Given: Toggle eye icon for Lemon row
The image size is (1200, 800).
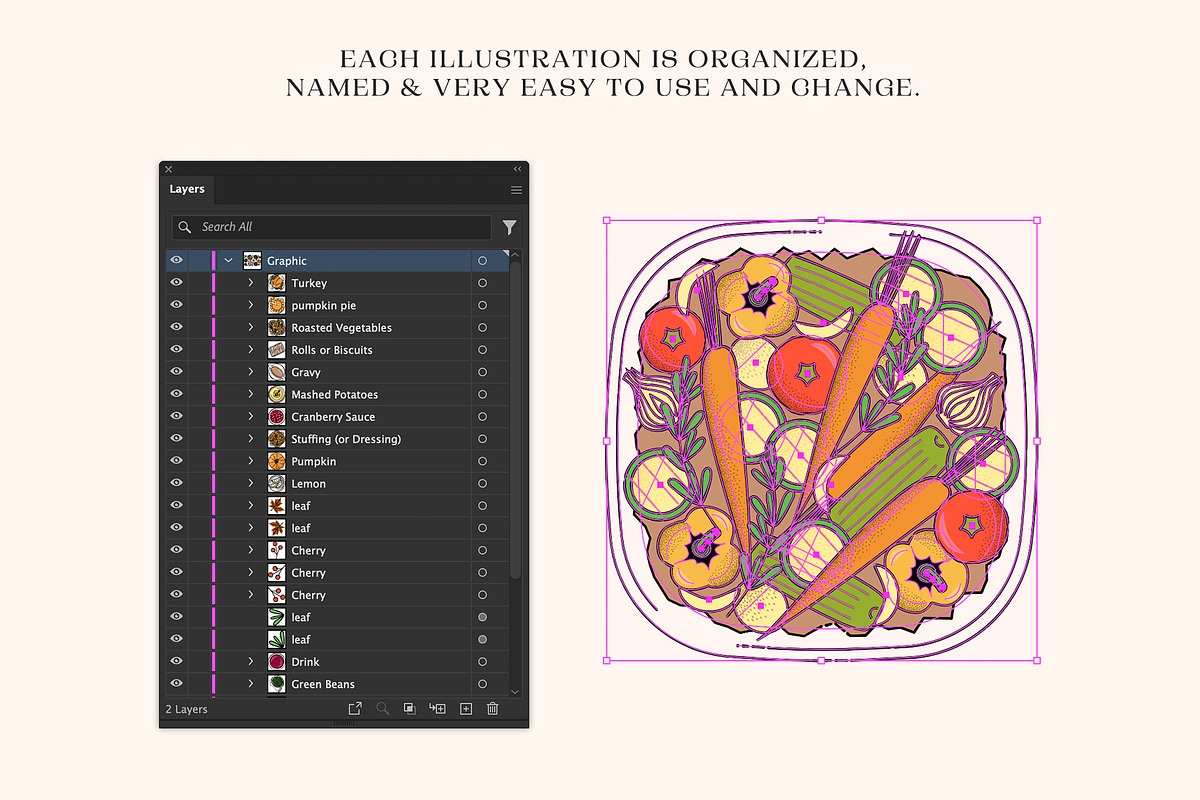Looking at the screenshot, I should [x=177, y=483].
